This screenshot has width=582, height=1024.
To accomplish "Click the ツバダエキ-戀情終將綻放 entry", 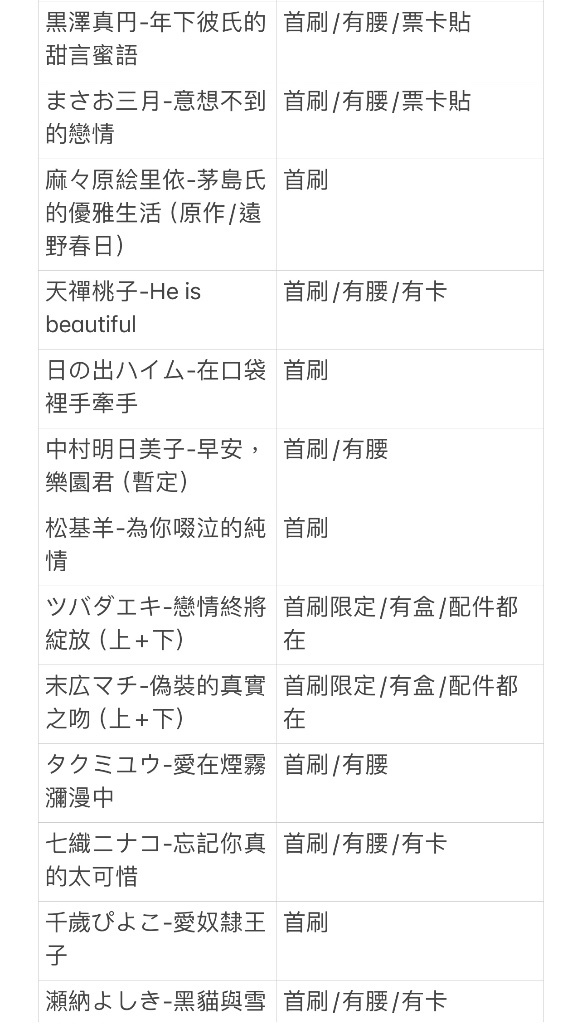I will pos(156,624).
